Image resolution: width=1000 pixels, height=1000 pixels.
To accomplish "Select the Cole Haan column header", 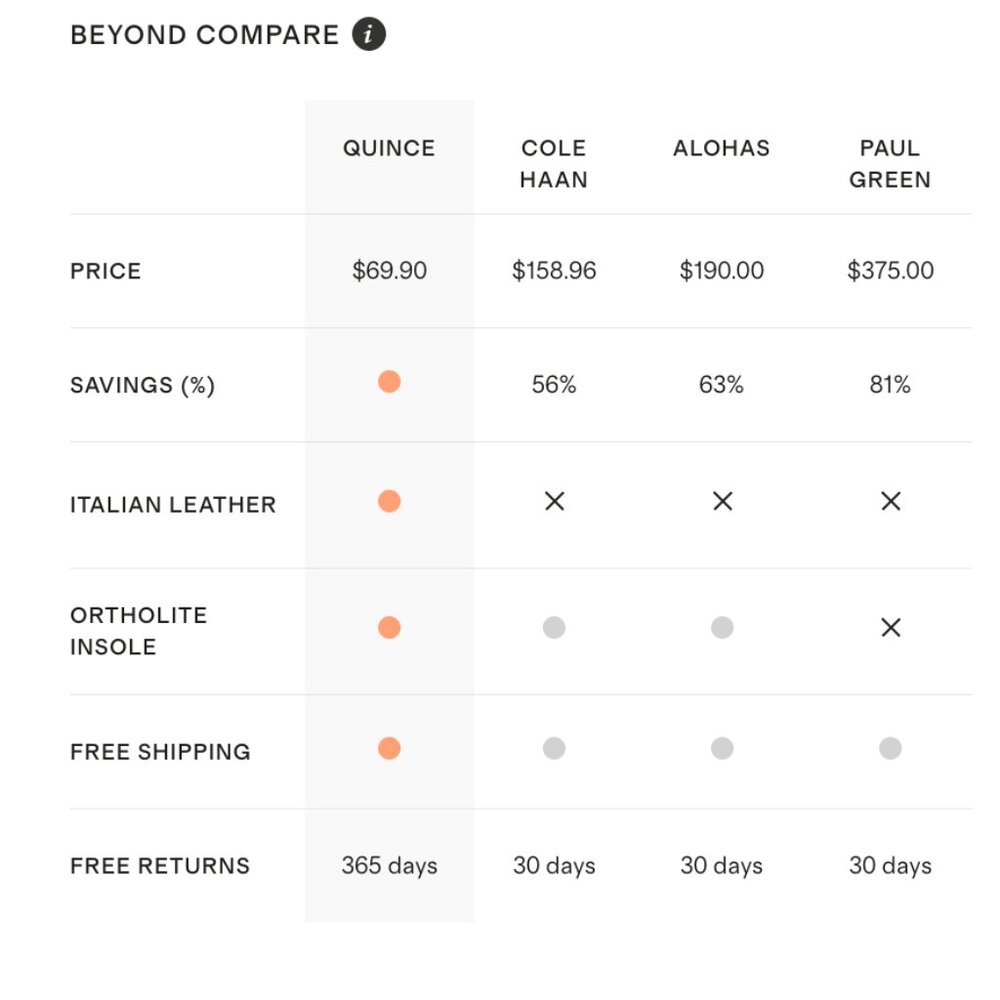I will 554,164.
